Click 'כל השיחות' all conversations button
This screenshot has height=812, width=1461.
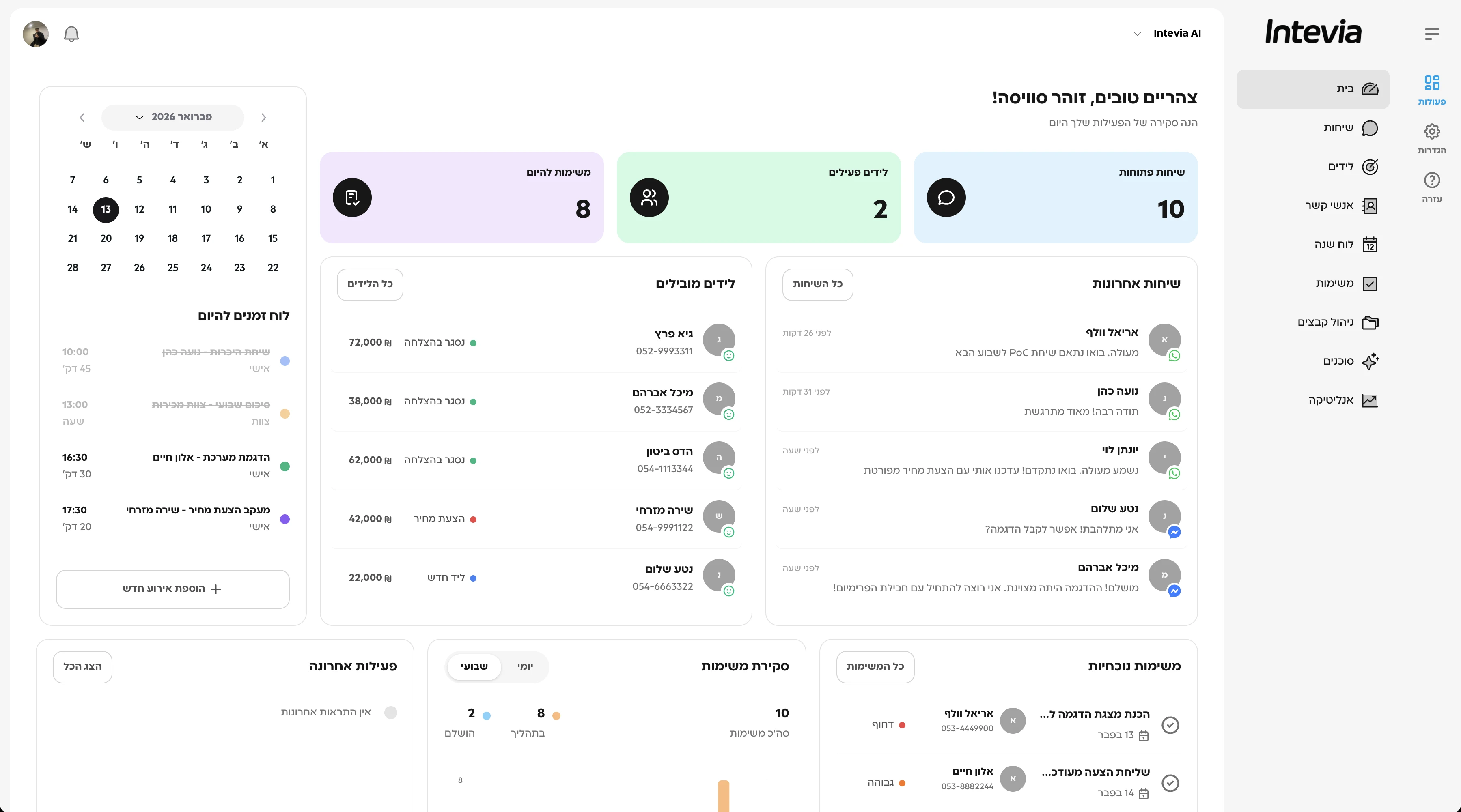817,284
